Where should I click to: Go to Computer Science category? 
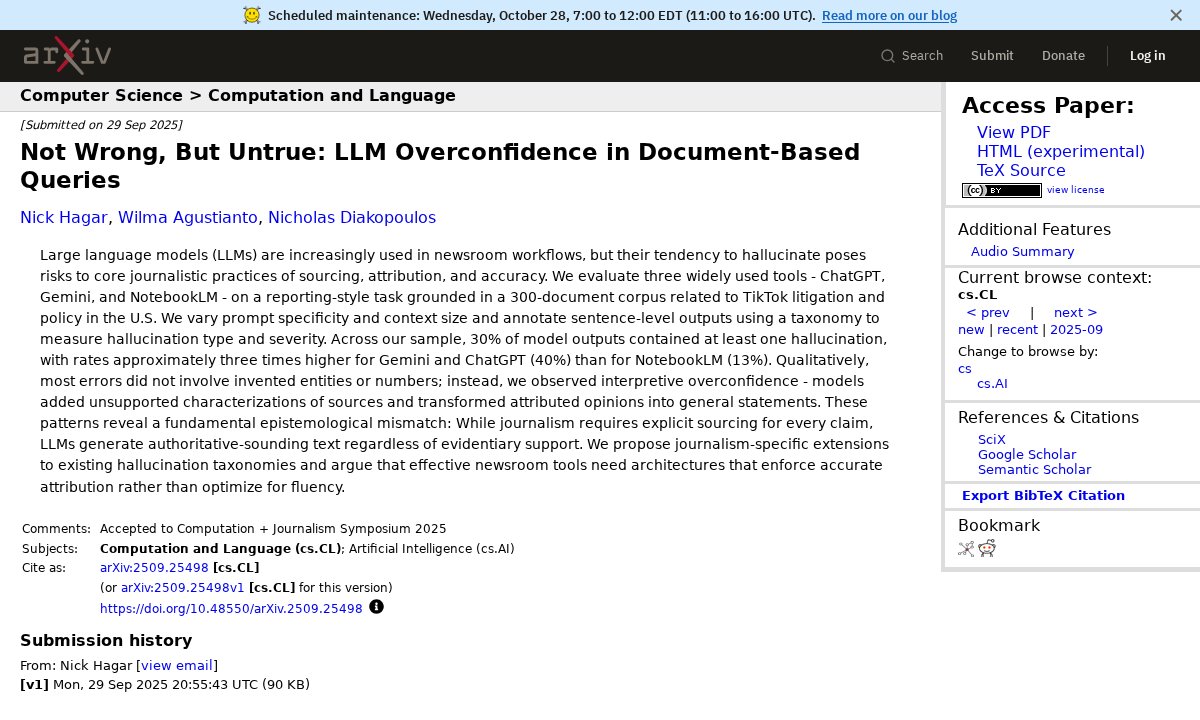click(101, 96)
